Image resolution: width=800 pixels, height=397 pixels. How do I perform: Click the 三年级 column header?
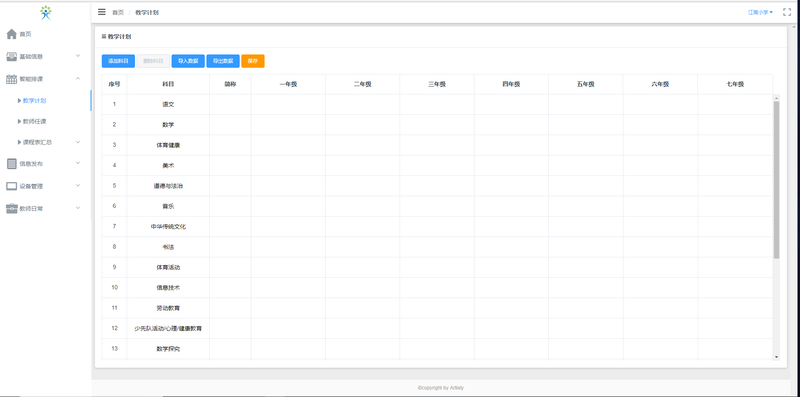coord(437,84)
